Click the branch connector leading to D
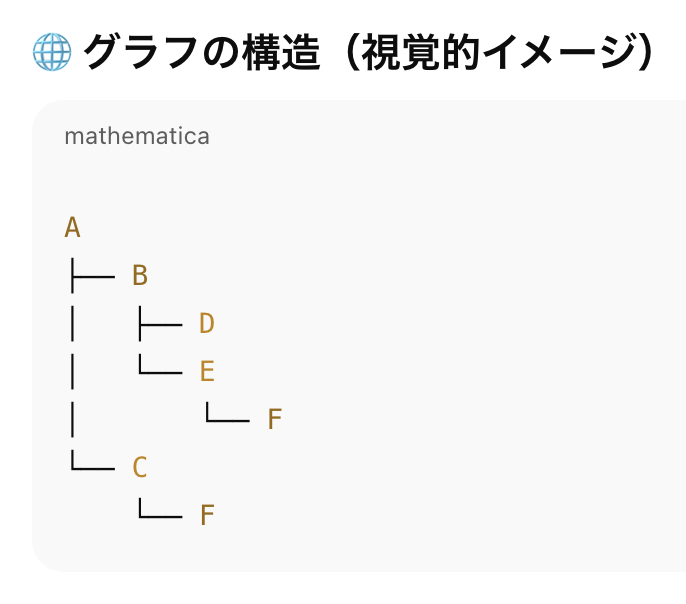Screen dimensions: 686x604 [x=161, y=324]
